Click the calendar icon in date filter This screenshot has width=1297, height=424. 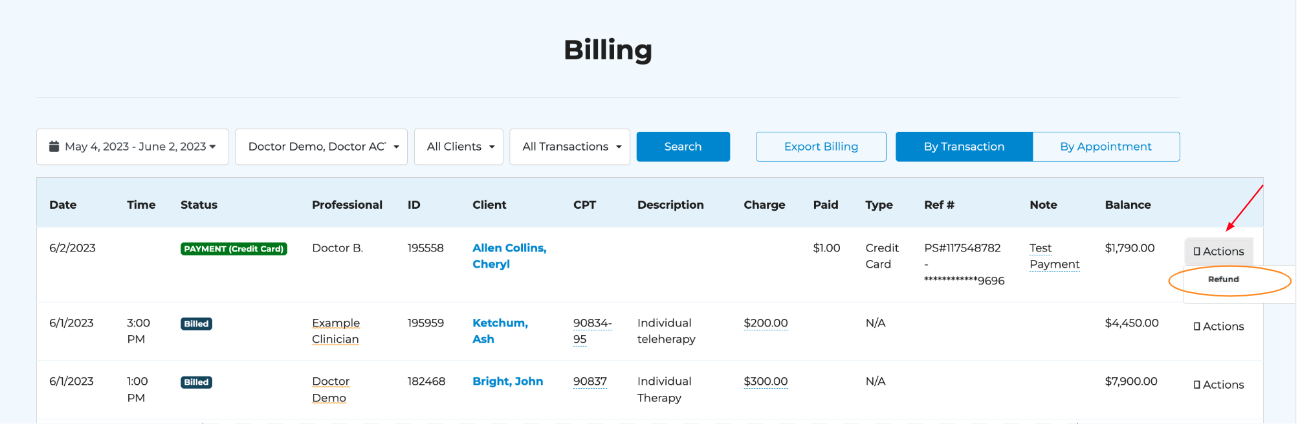(55, 147)
